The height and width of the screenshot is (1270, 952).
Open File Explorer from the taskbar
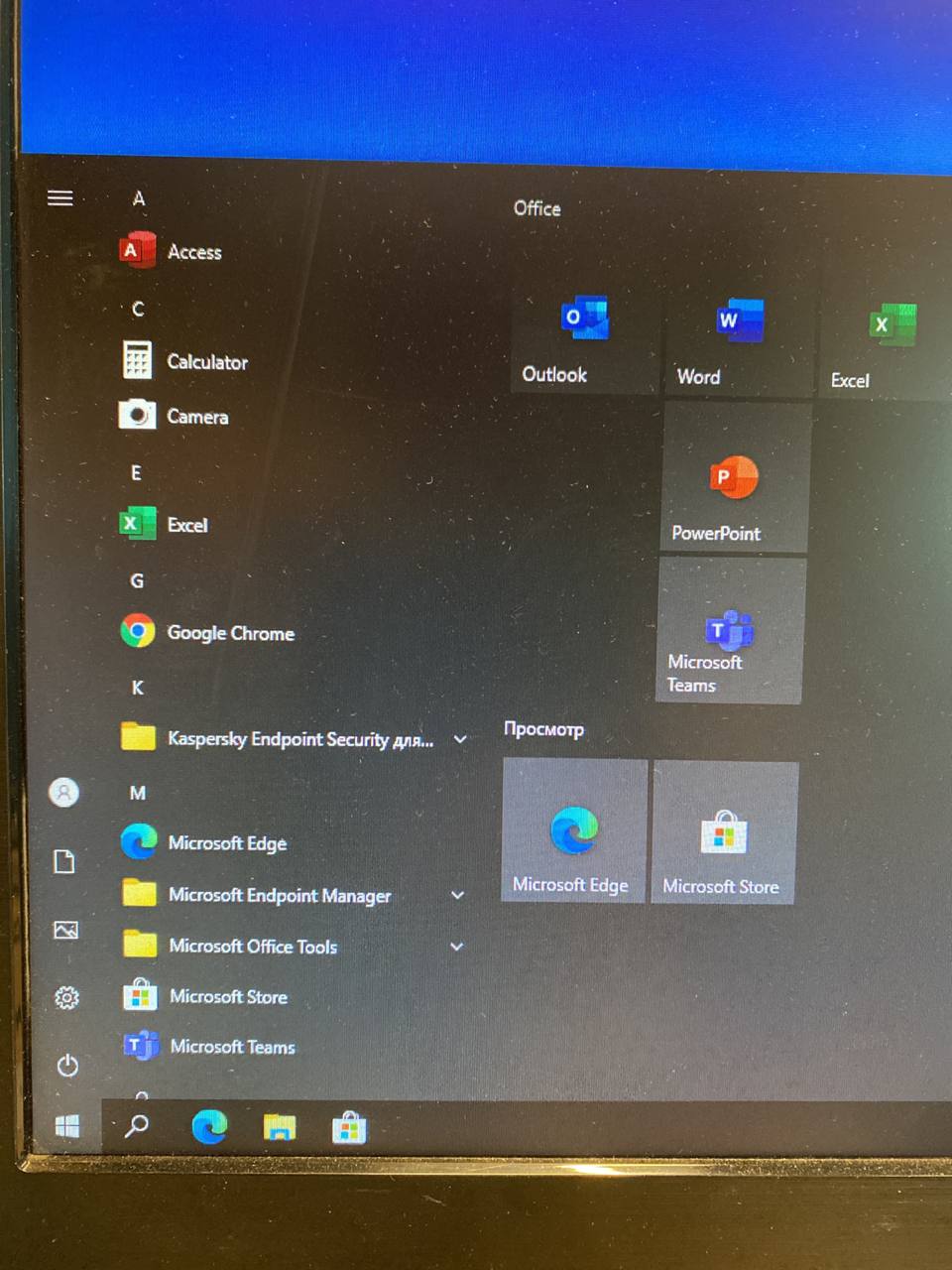click(x=280, y=1127)
